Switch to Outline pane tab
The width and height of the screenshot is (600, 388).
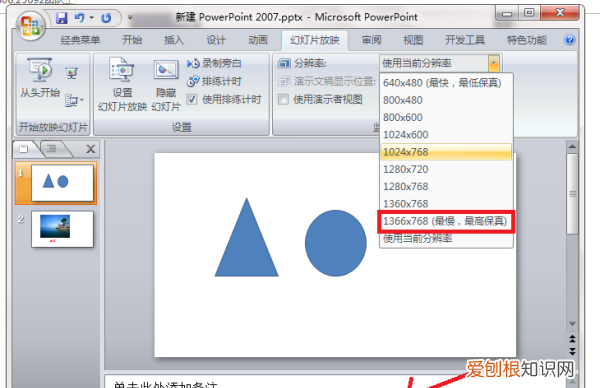point(52,149)
